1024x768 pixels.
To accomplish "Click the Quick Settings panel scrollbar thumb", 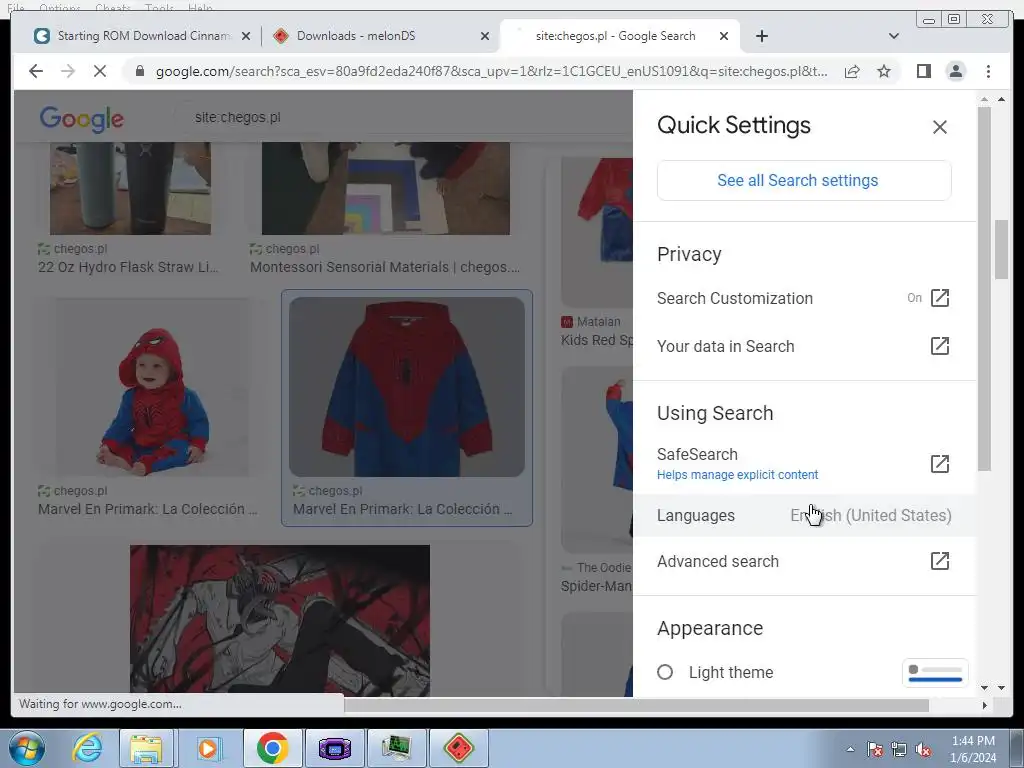I will (x=984, y=287).
